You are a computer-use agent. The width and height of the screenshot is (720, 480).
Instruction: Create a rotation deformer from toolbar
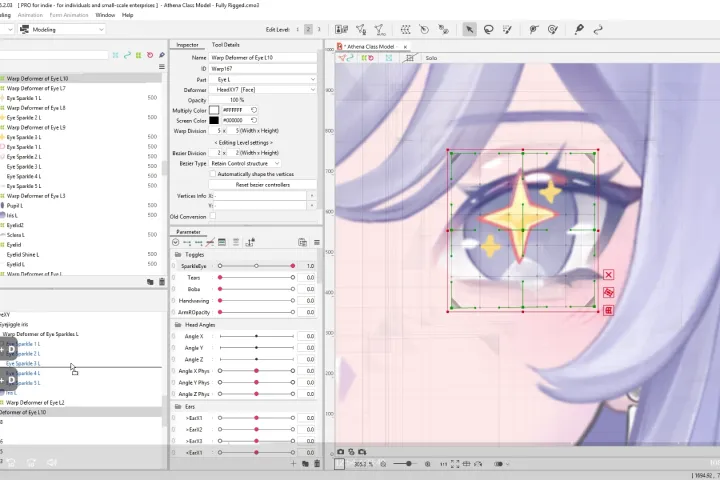[424, 29]
